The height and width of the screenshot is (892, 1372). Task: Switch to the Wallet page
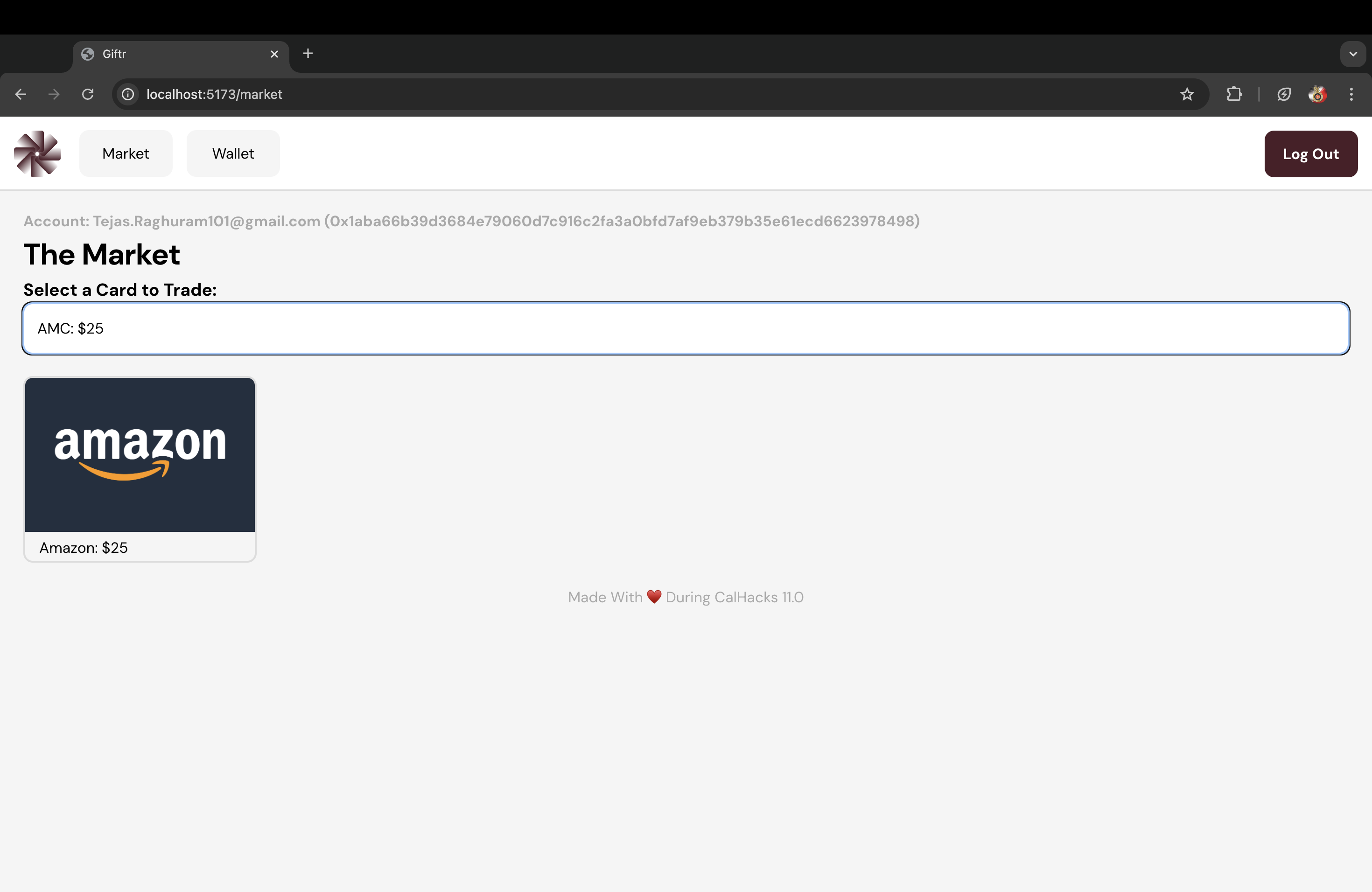pos(233,154)
